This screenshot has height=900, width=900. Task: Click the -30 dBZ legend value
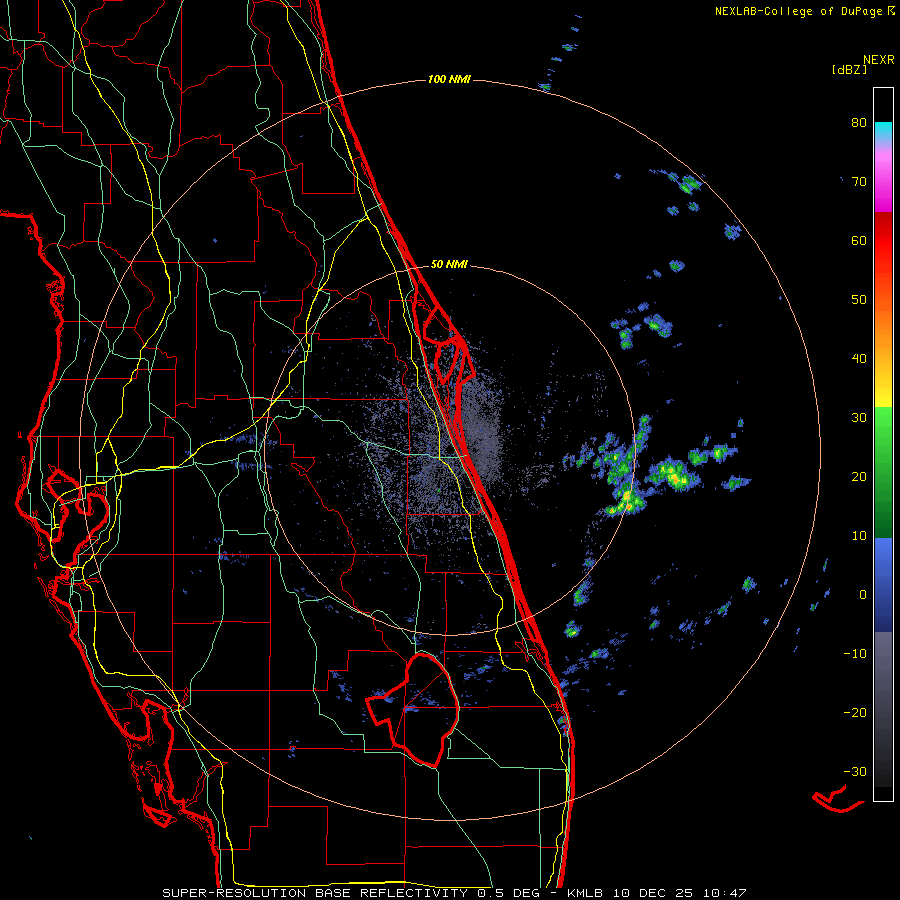[x=855, y=771]
